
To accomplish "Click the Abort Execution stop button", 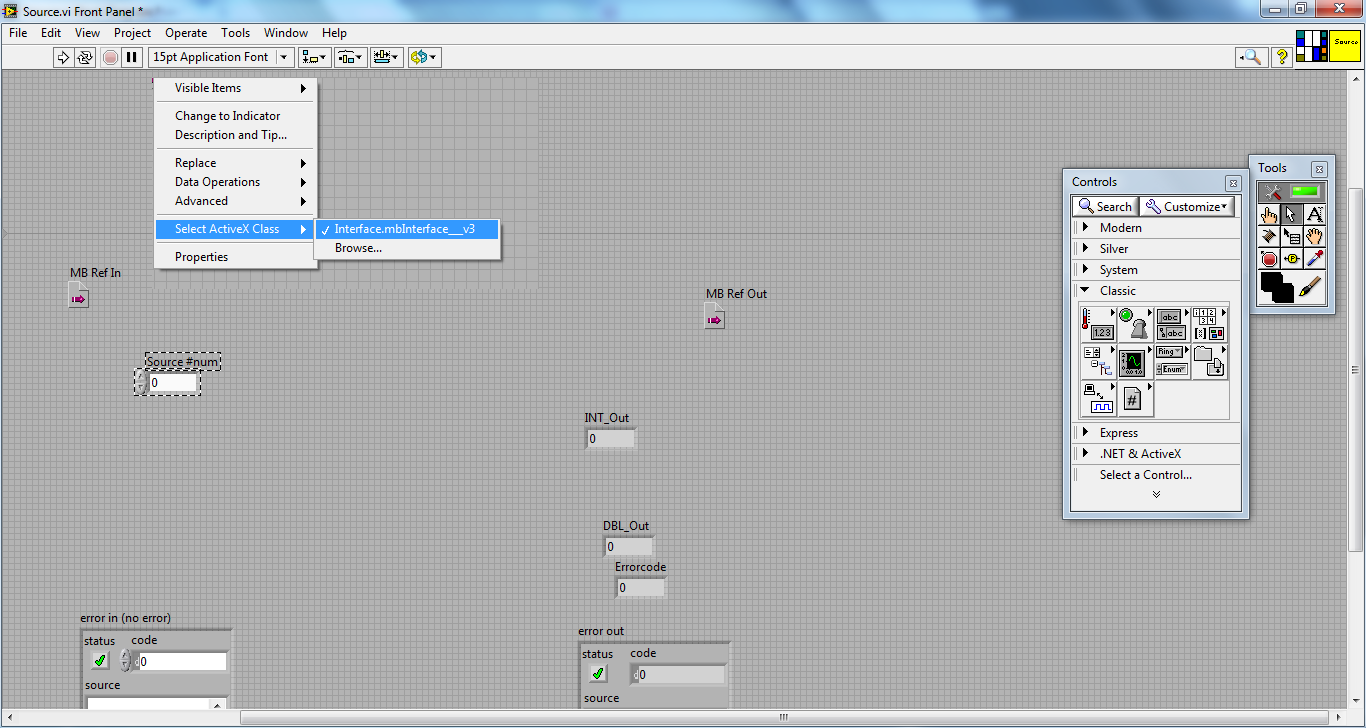I will (110, 57).
